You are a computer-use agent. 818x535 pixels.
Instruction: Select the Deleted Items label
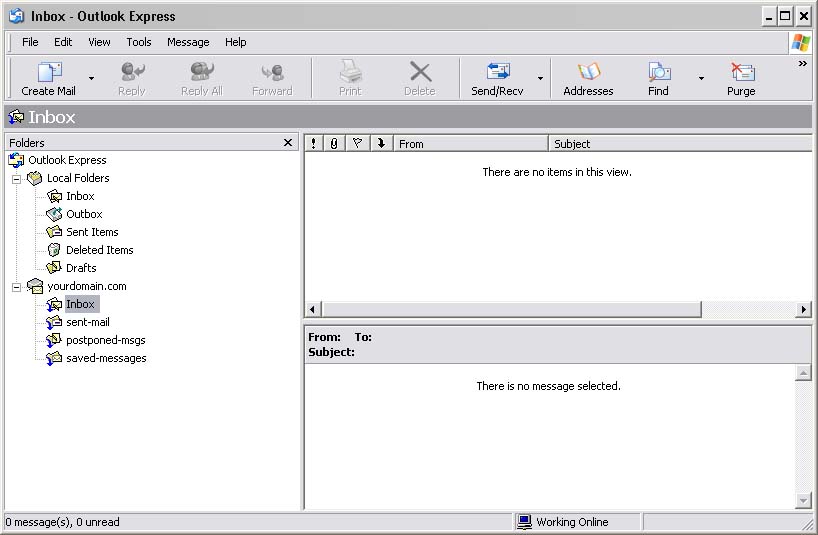click(x=100, y=250)
